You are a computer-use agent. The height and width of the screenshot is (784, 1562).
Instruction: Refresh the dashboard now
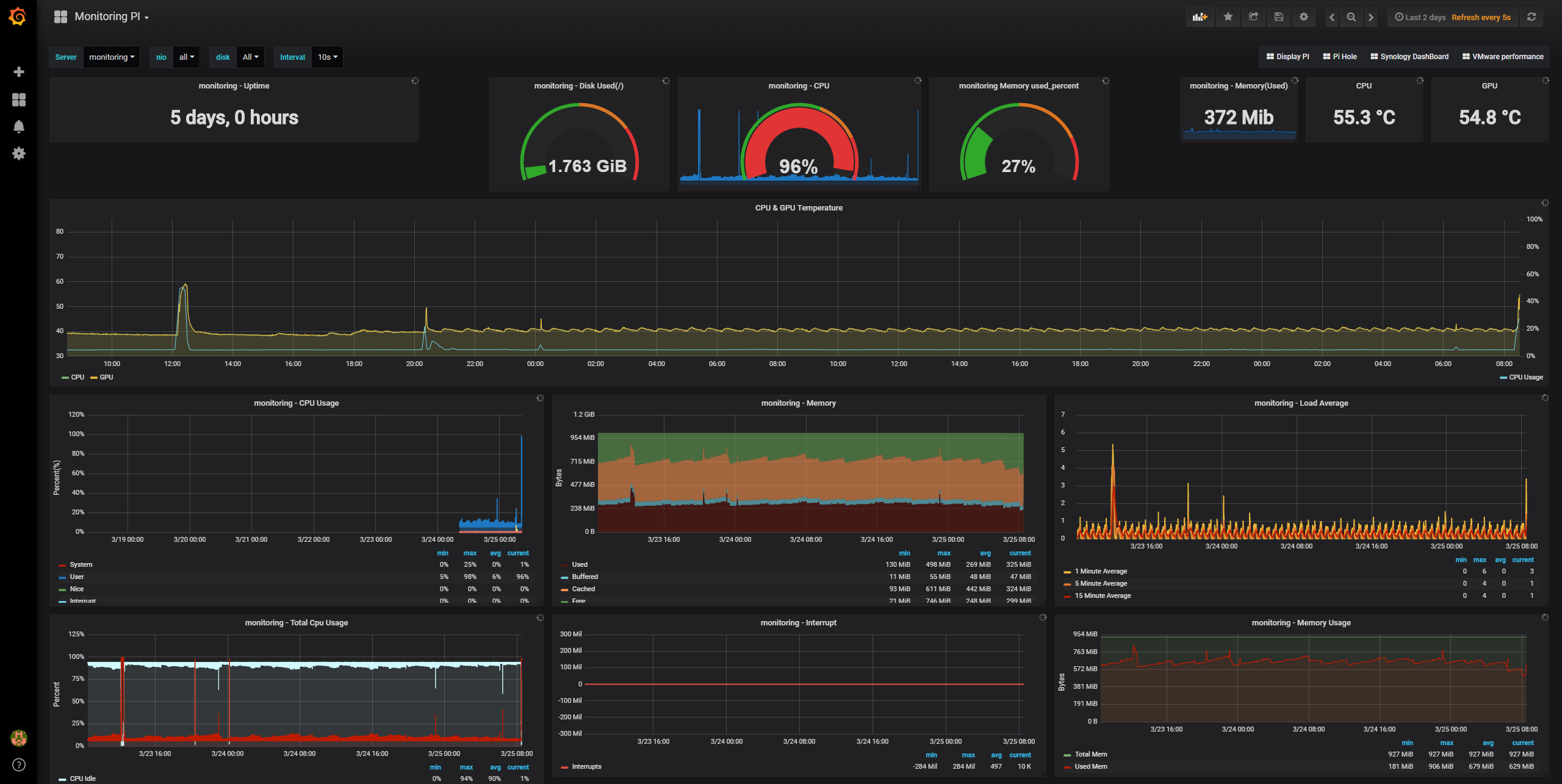[x=1531, y=17]
